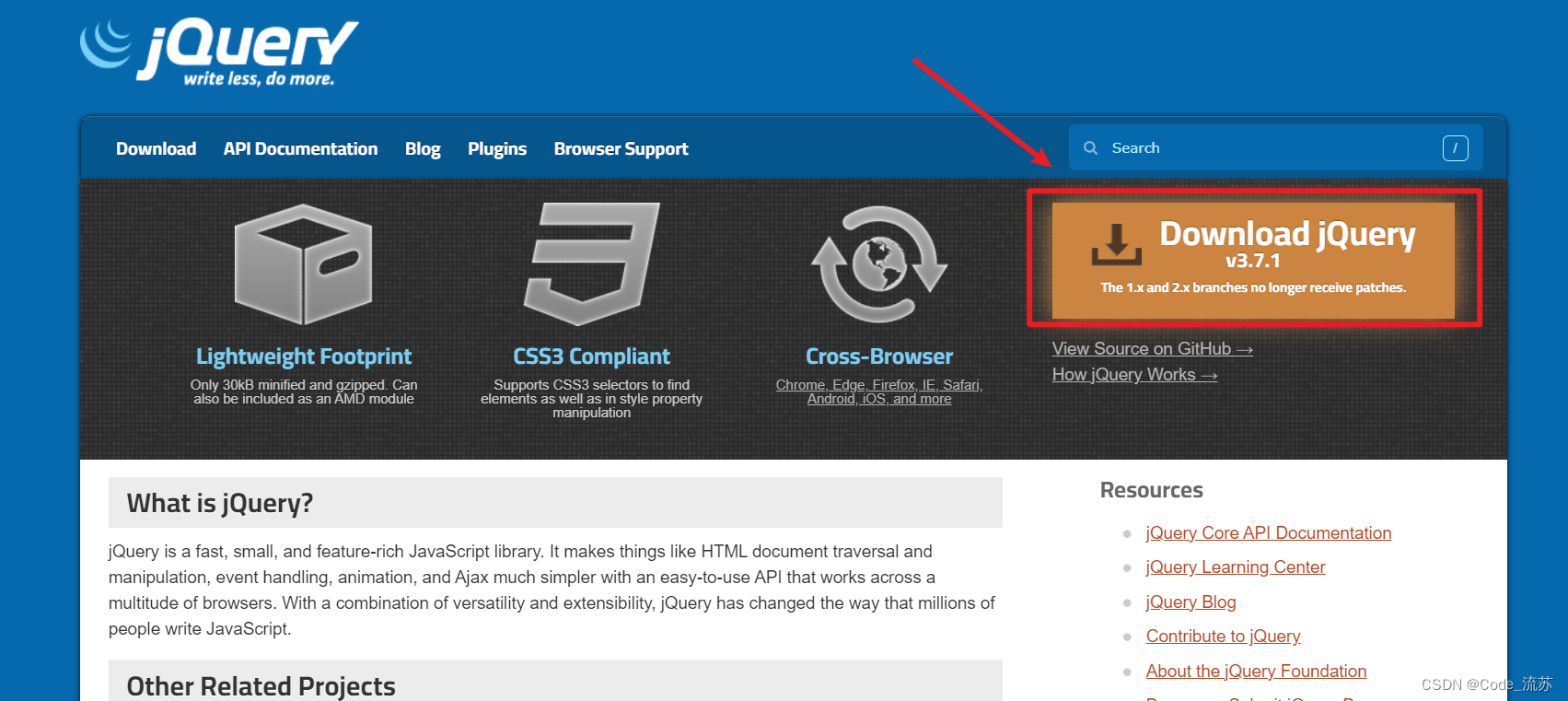Click the search magnifier icon
Viewport: 1568px width, 701px height.
pyautogui.click(x=1090, y=148)
